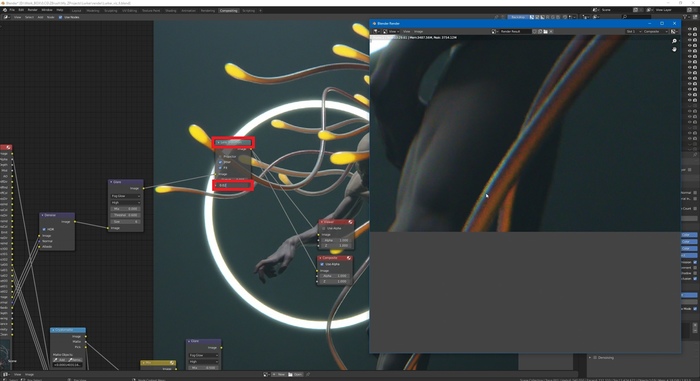Collapse the Denoise node

[x=42, y=215]
